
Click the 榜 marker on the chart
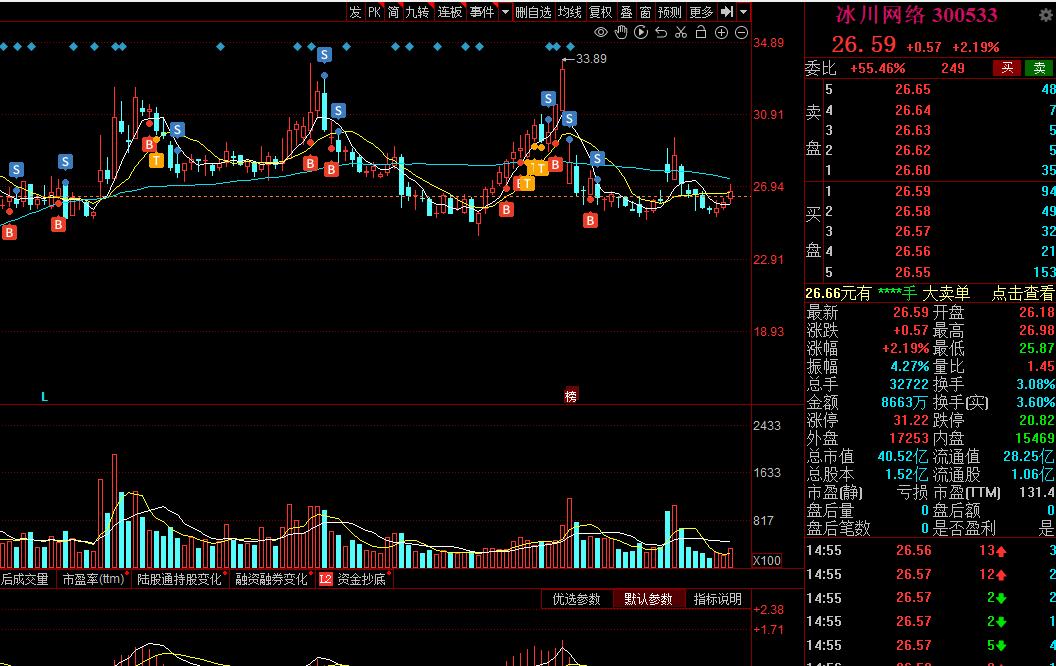570,396
